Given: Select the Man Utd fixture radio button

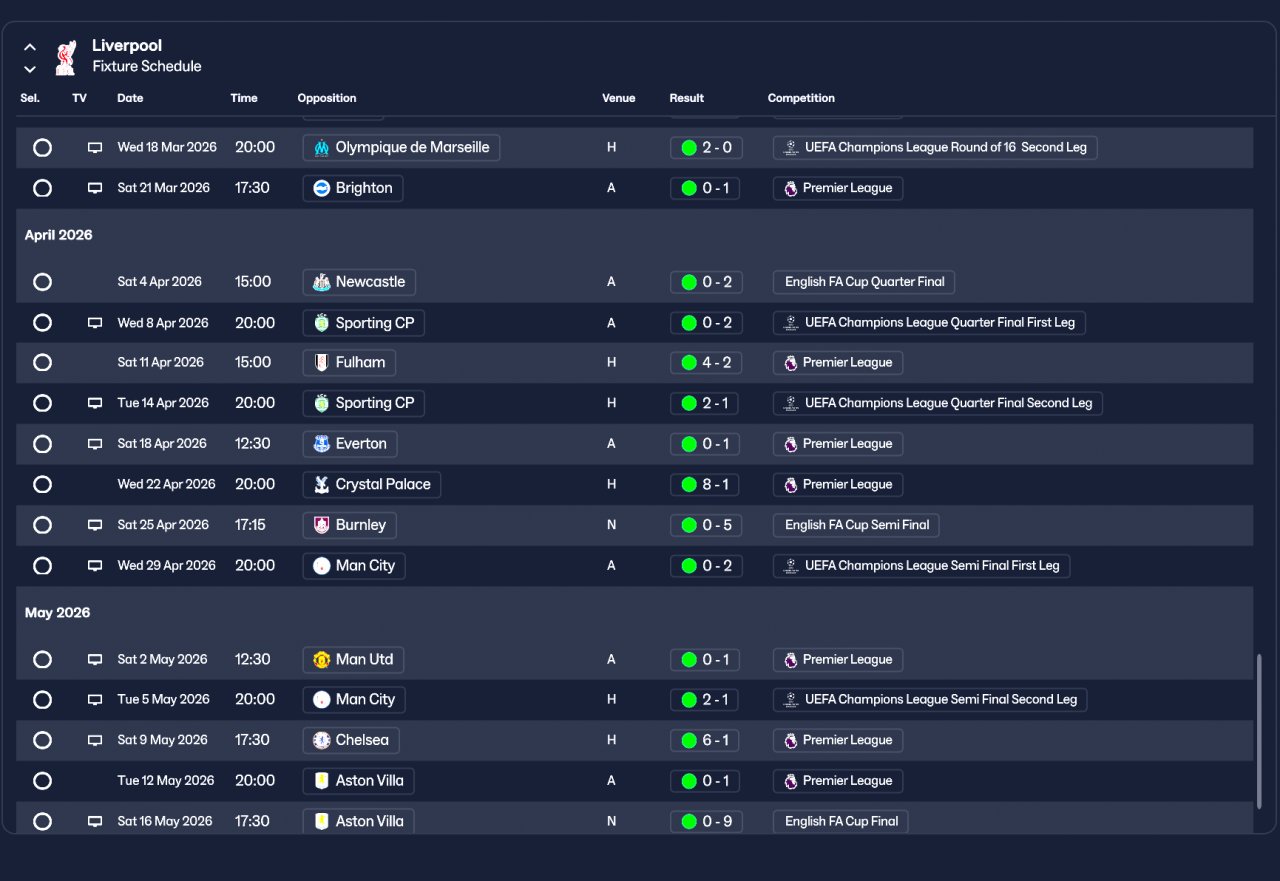Looking at the screenshot, I should click(x=42, y=660).
